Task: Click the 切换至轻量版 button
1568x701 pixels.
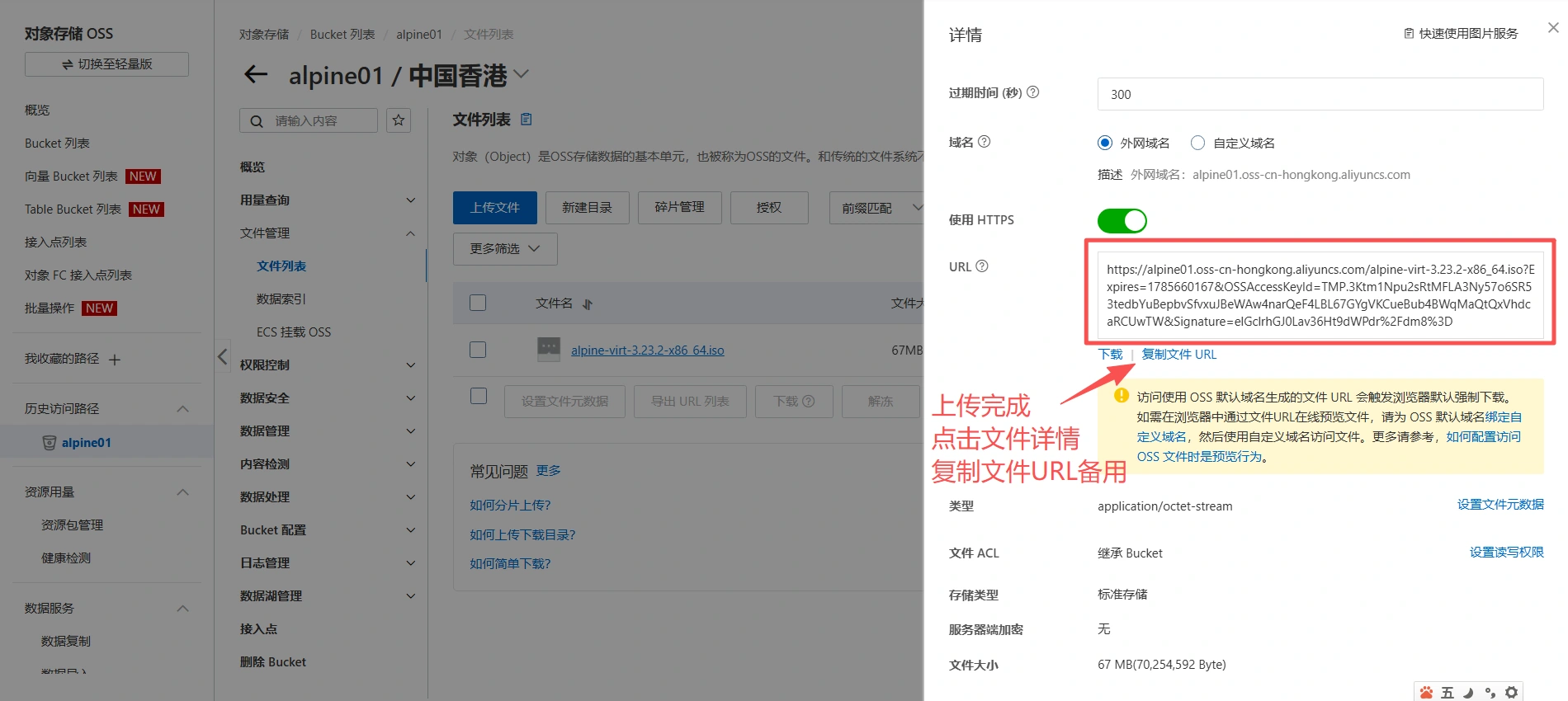Action: click(x=106, y=64)
